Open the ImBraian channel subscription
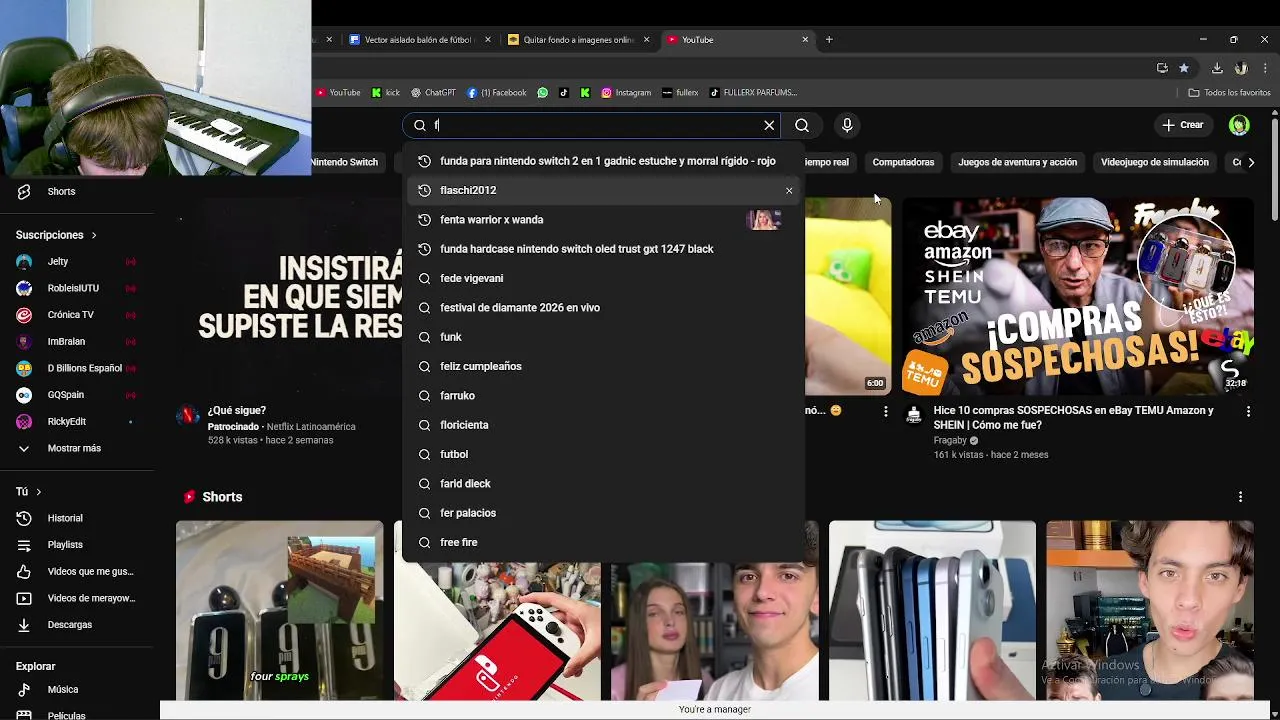Screen dimensions: 1280x720 pyautogui.click(x=77, y=341)
